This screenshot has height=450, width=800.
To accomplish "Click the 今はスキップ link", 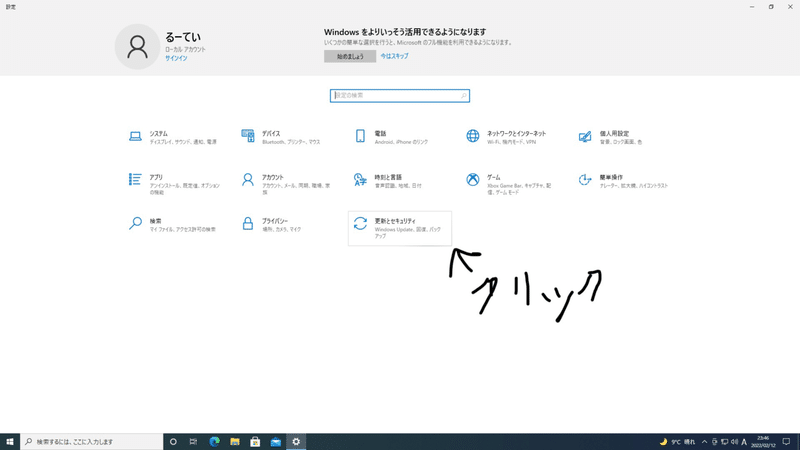I will pyautogui.click(x=394, y=56).
